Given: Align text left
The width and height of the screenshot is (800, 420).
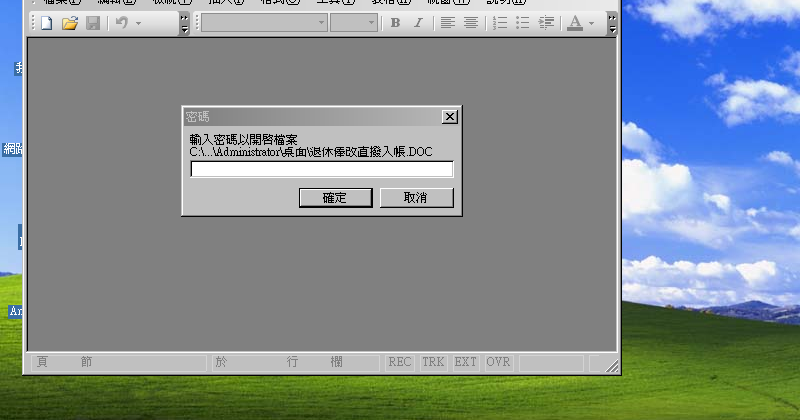Looking at the screenshot, I should point(447,23).
